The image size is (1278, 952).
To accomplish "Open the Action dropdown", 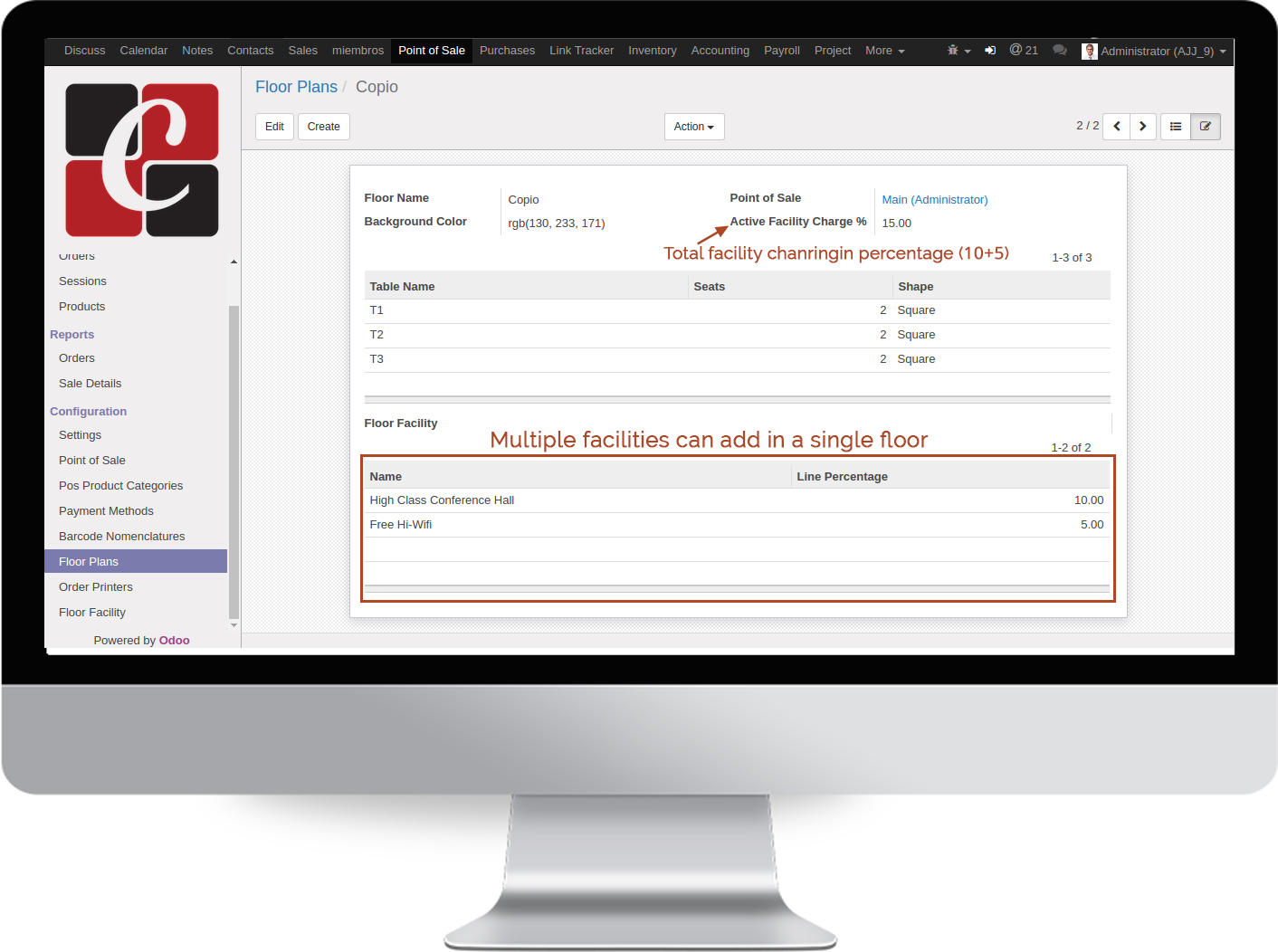I will pos(694,127).
